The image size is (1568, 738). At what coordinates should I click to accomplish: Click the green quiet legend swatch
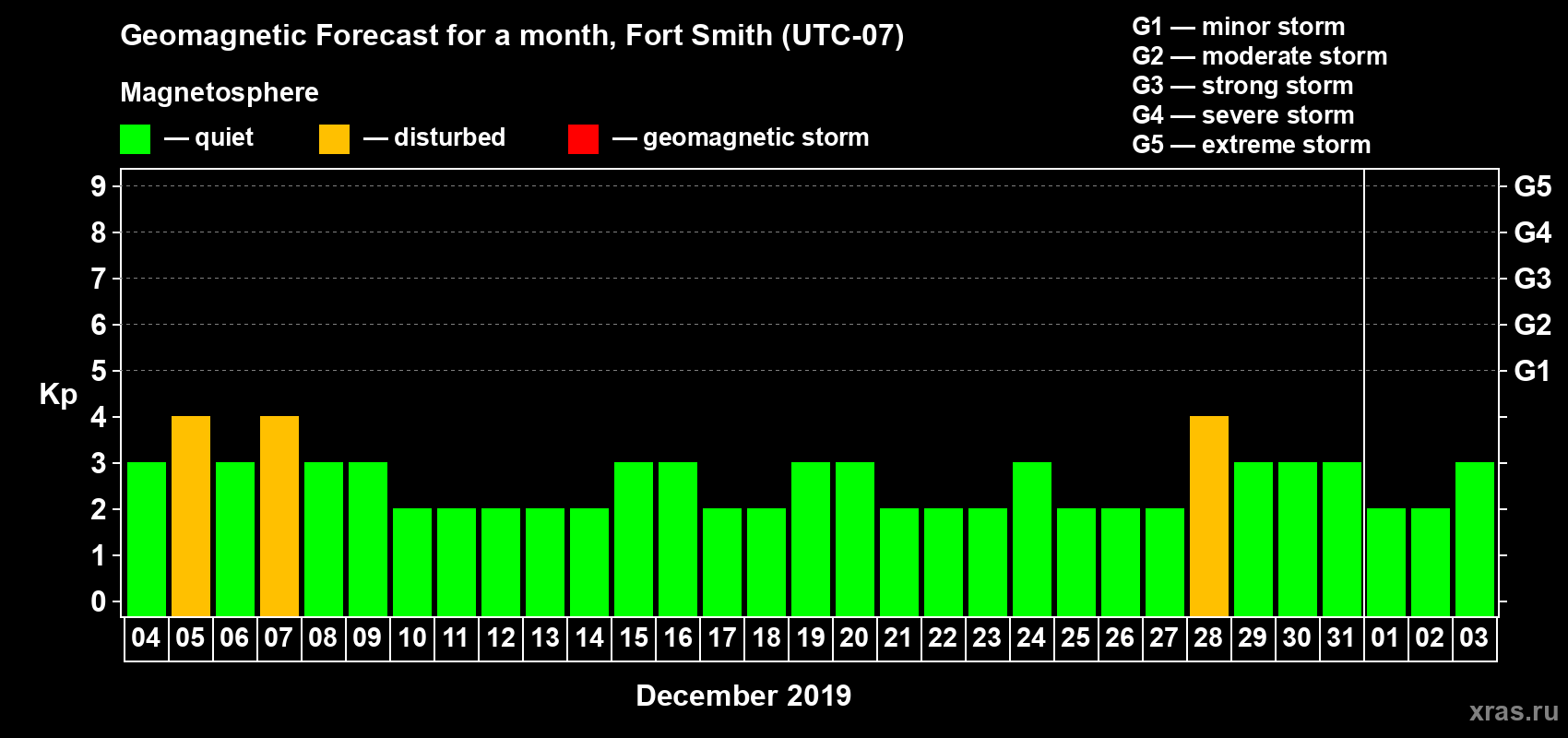click(135, 139)
